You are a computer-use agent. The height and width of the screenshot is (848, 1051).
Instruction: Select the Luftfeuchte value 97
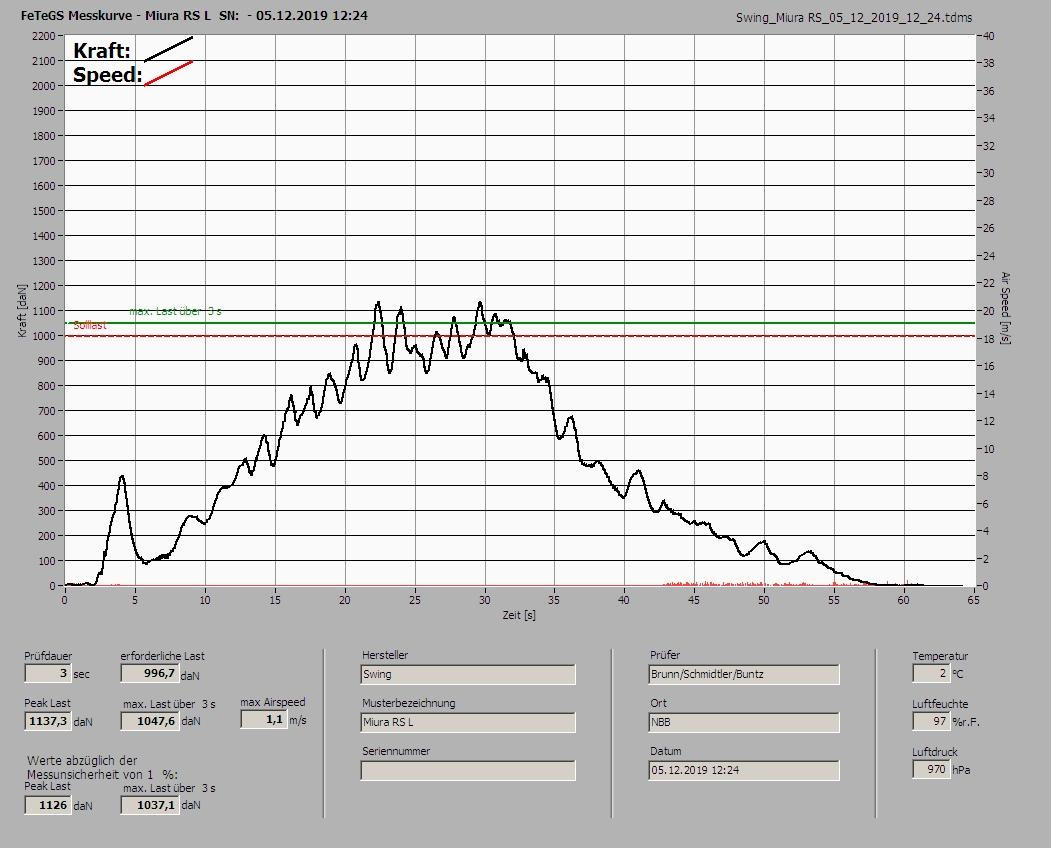tap(931, 721)
